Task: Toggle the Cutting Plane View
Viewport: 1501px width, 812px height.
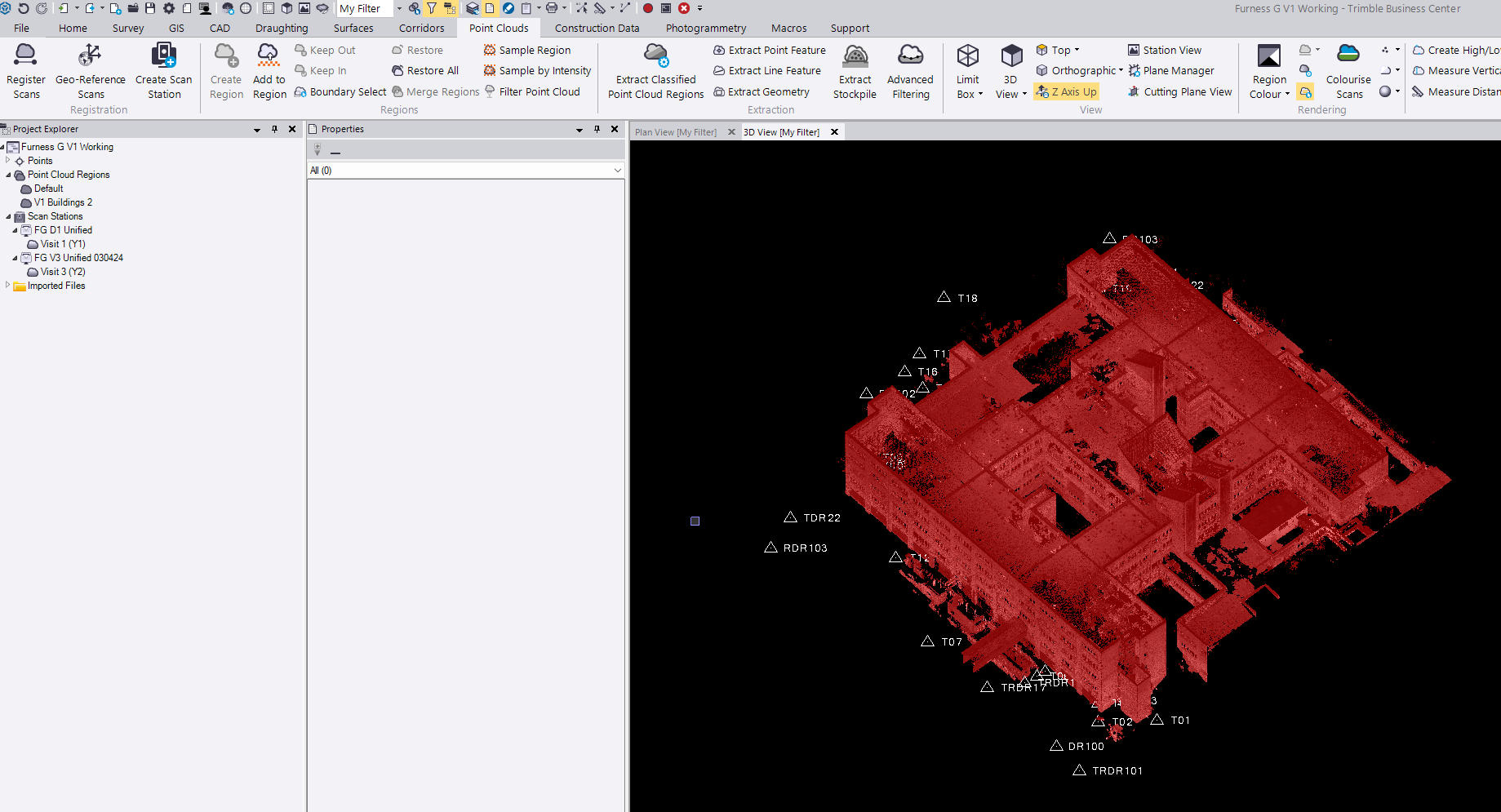Action: (1180, 92)
